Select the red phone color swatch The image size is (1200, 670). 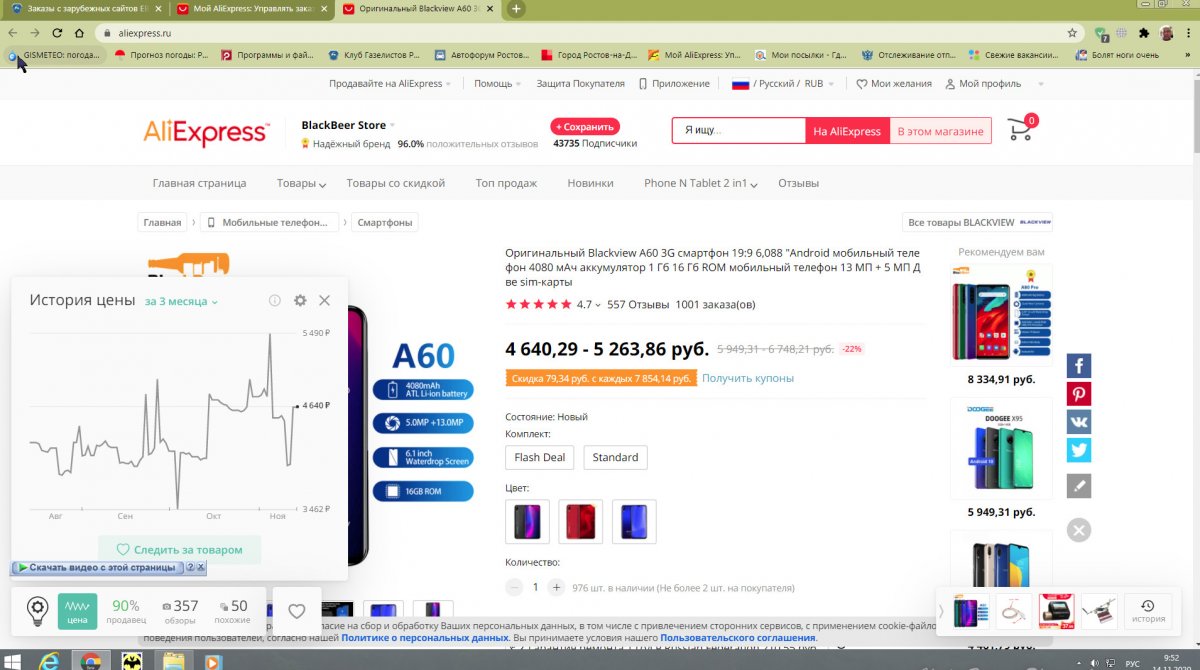point(581,521)
